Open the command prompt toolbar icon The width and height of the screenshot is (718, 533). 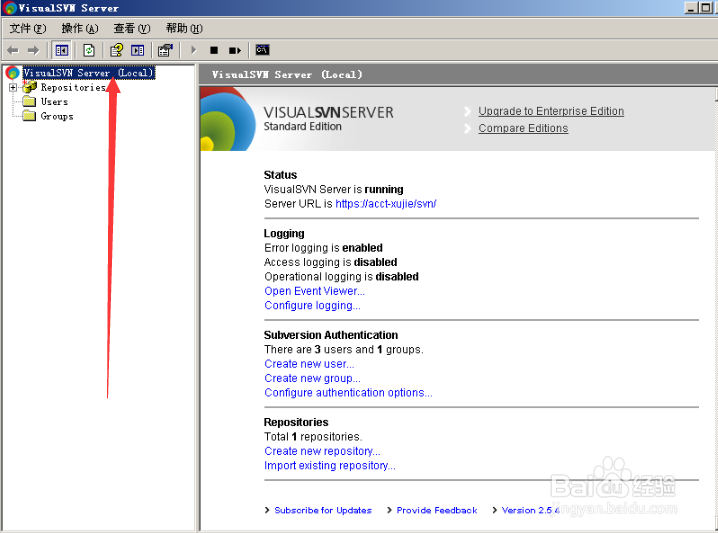[262, 49]
